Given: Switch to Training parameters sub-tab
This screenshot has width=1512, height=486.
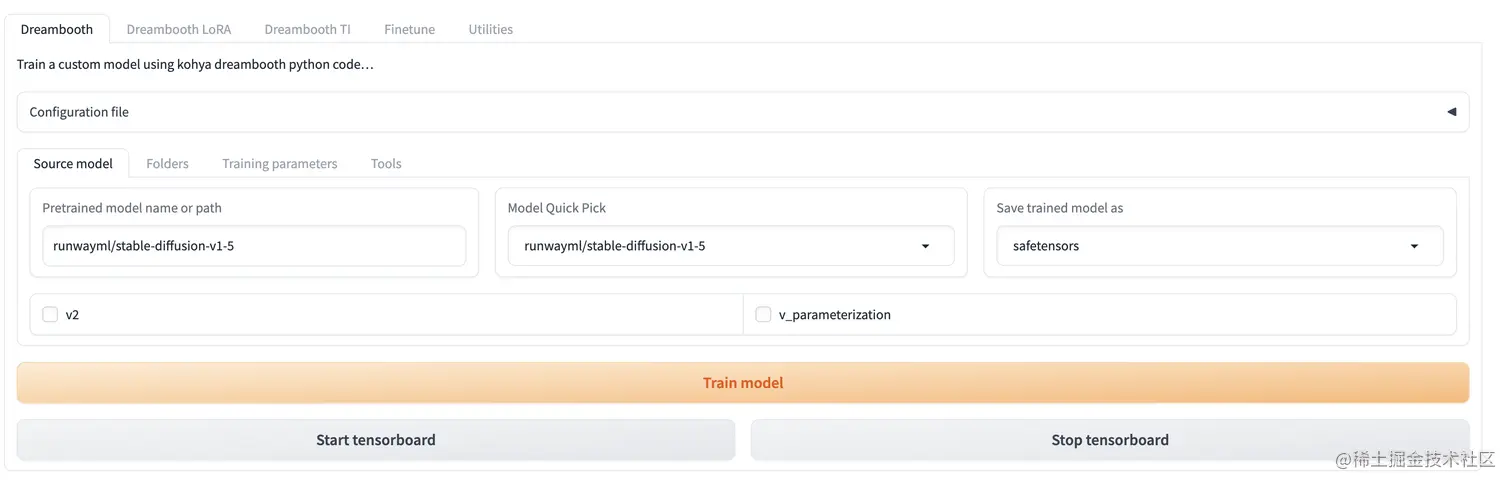Looking at the screenshot, I should point(279,163).
